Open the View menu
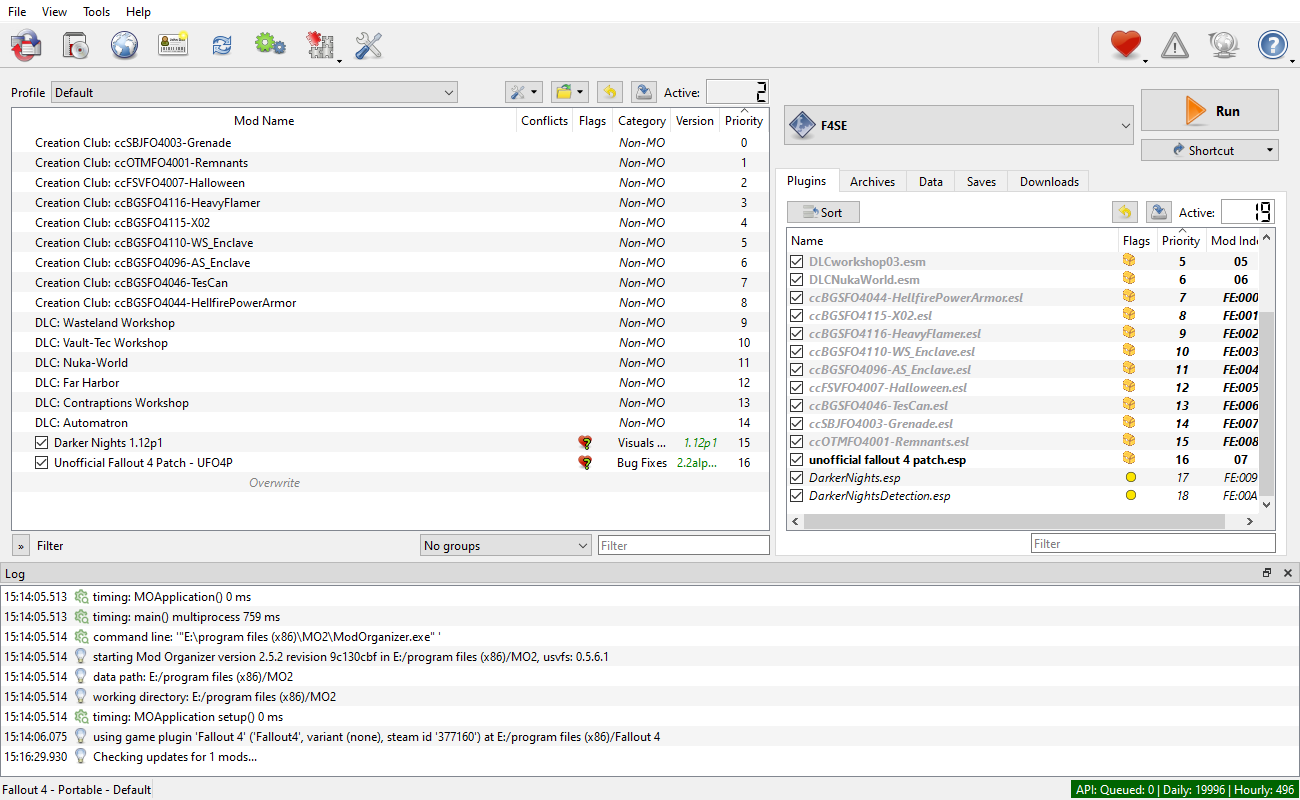The image size is (1300, 800). click(x=55, y=12)
